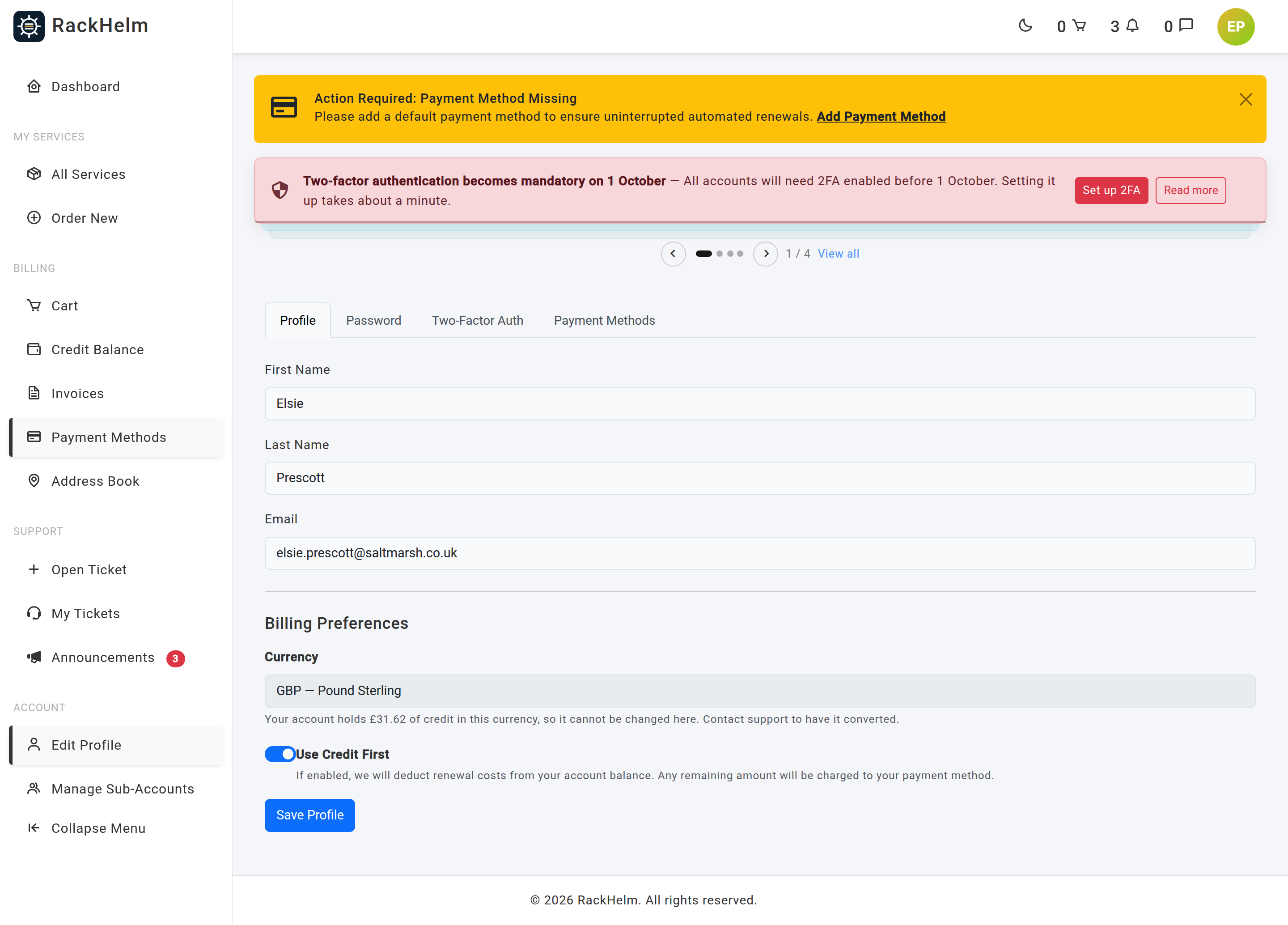Click the credit card icon in yellow alert
The height and width of the screenshot is (925, 1288).
[x=284, y=107]
